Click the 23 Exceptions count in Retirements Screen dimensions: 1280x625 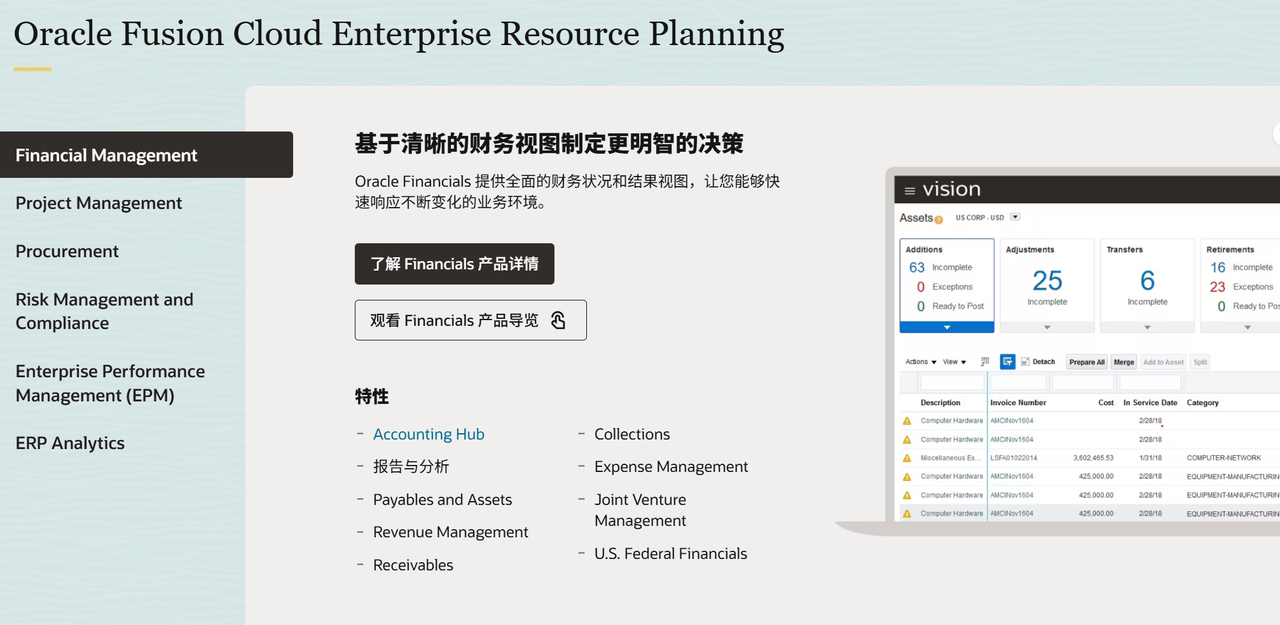1217,287
